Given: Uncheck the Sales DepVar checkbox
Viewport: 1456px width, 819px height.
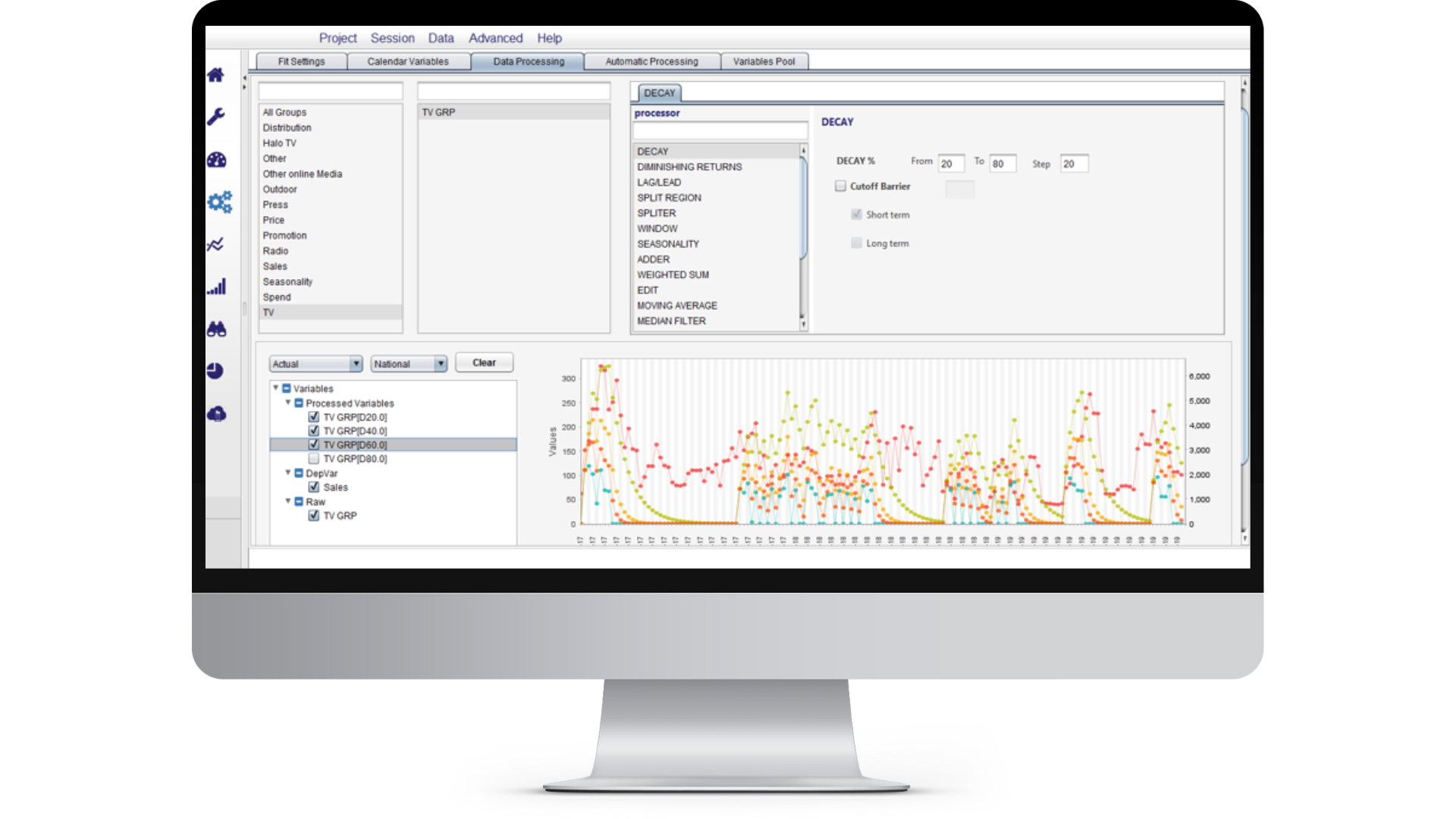Looking at the screenshot, I should click(314, 487).
